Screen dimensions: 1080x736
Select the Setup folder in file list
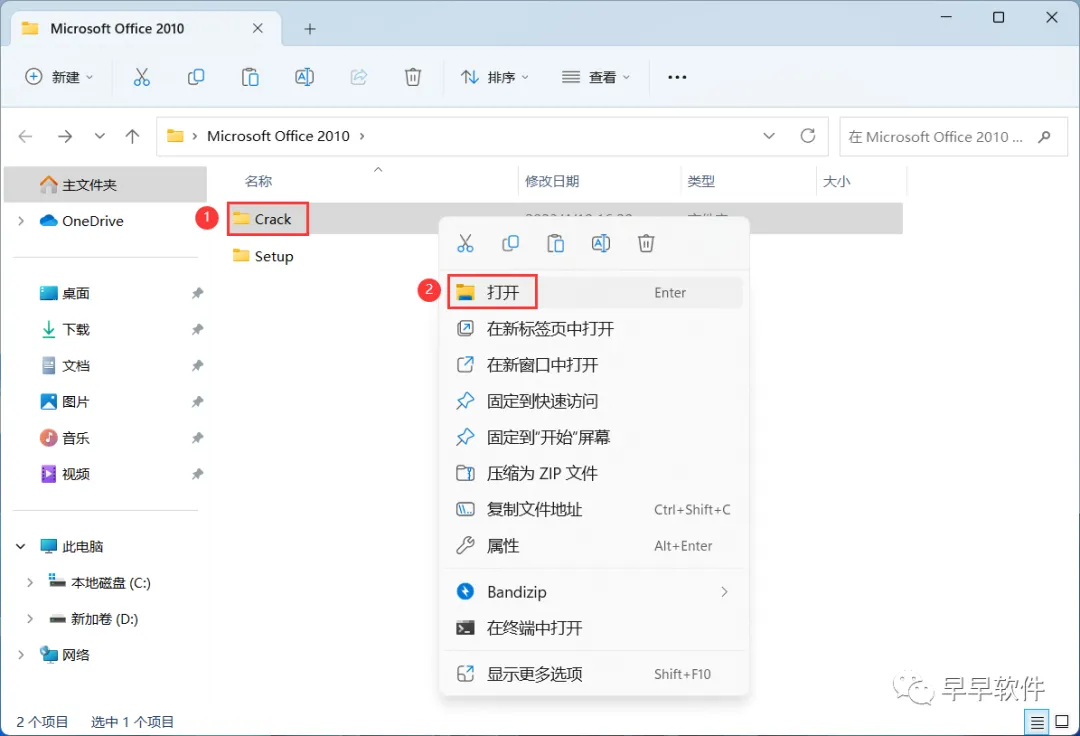pyautogui.click(x=273, y=256)
